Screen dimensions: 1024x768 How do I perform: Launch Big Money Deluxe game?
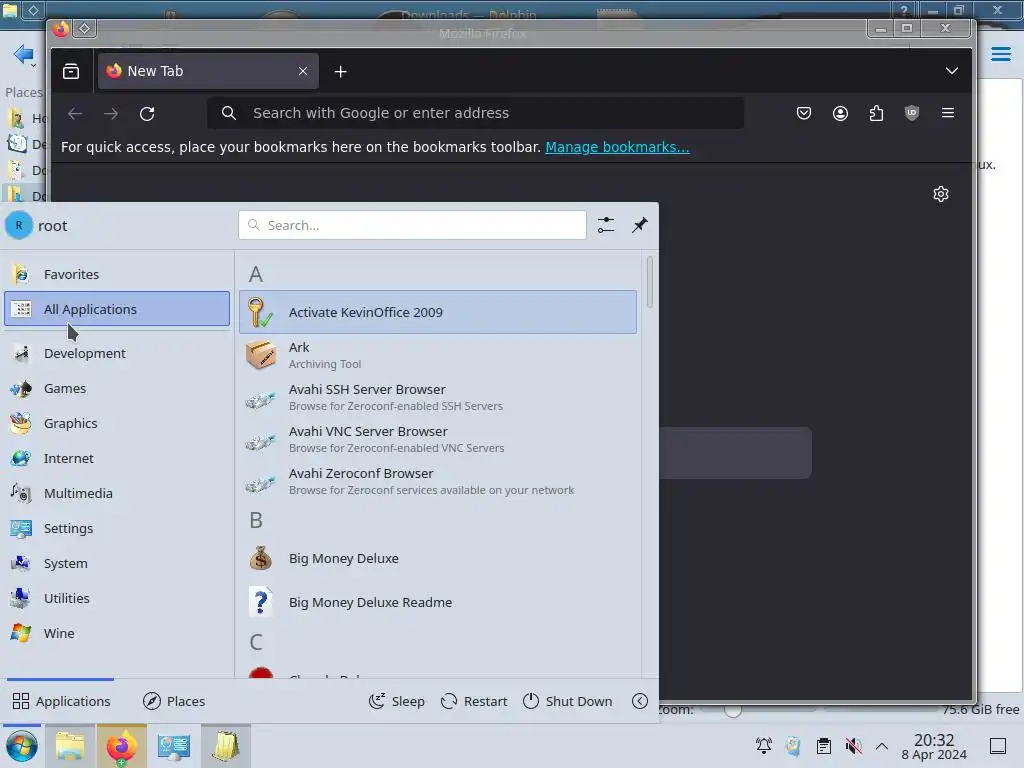(438, 558)
